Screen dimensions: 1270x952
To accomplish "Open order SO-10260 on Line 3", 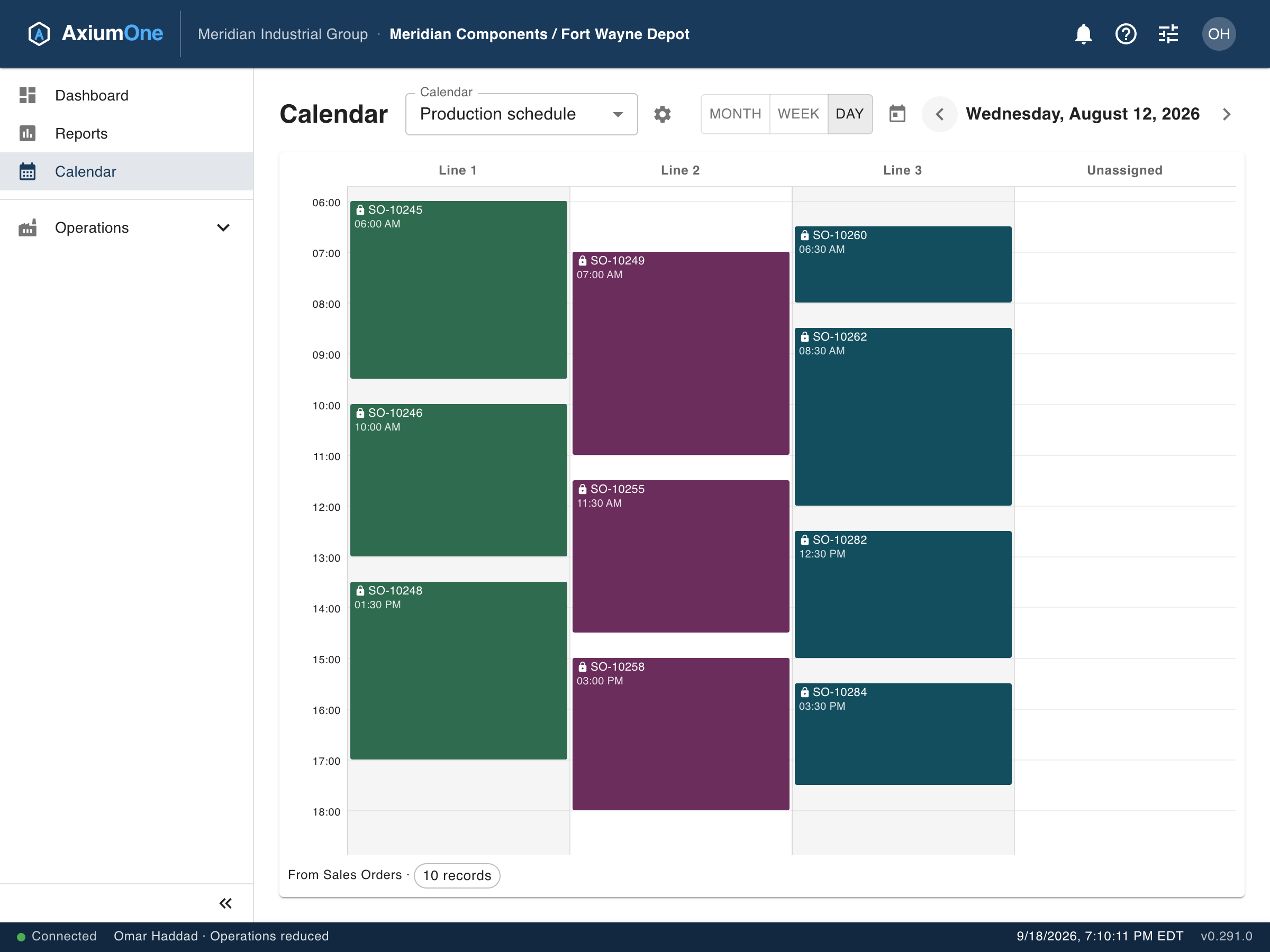I will (x=903, y=264).
